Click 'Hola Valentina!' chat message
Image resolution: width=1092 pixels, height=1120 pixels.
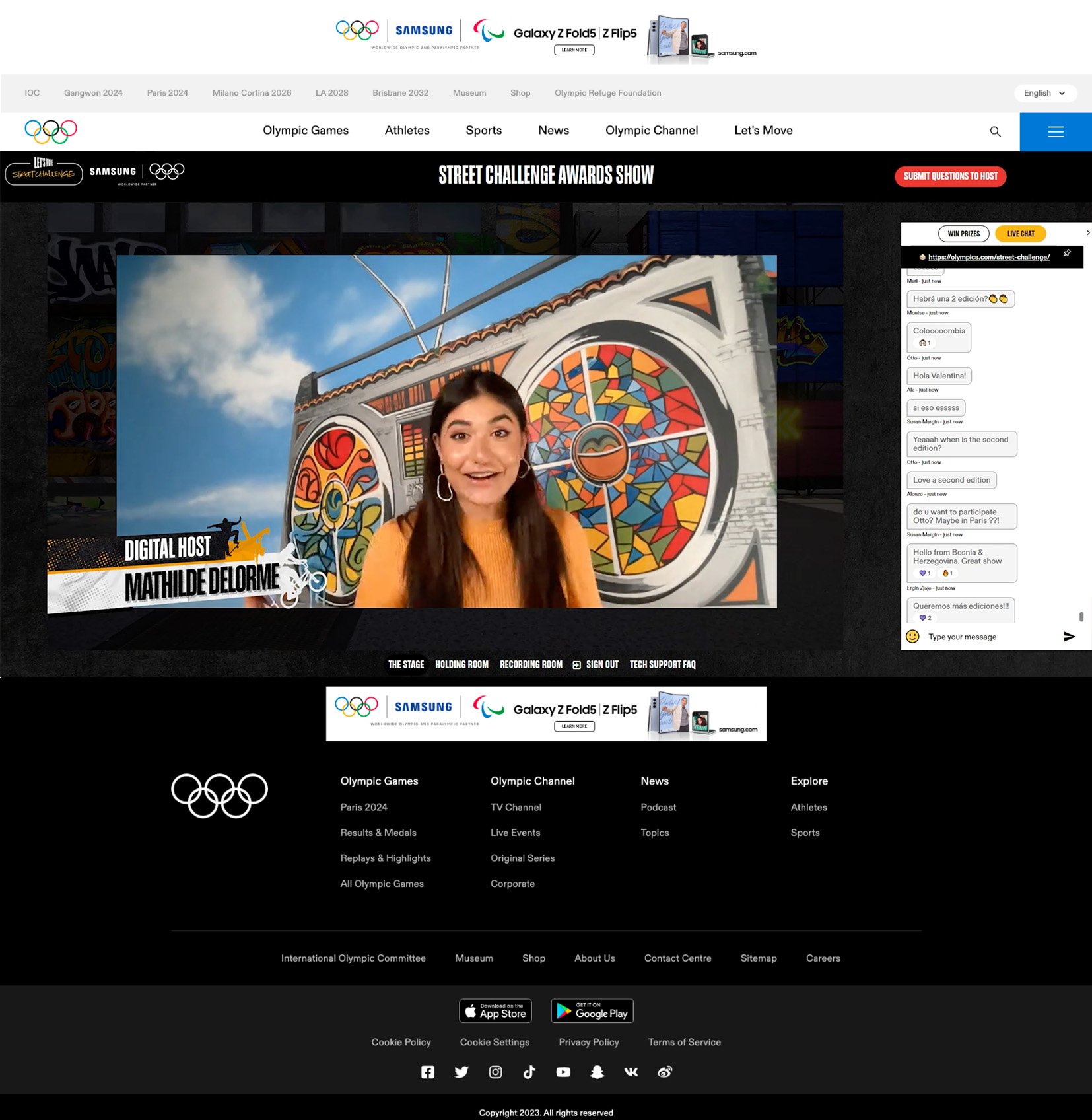coord(939,376)
